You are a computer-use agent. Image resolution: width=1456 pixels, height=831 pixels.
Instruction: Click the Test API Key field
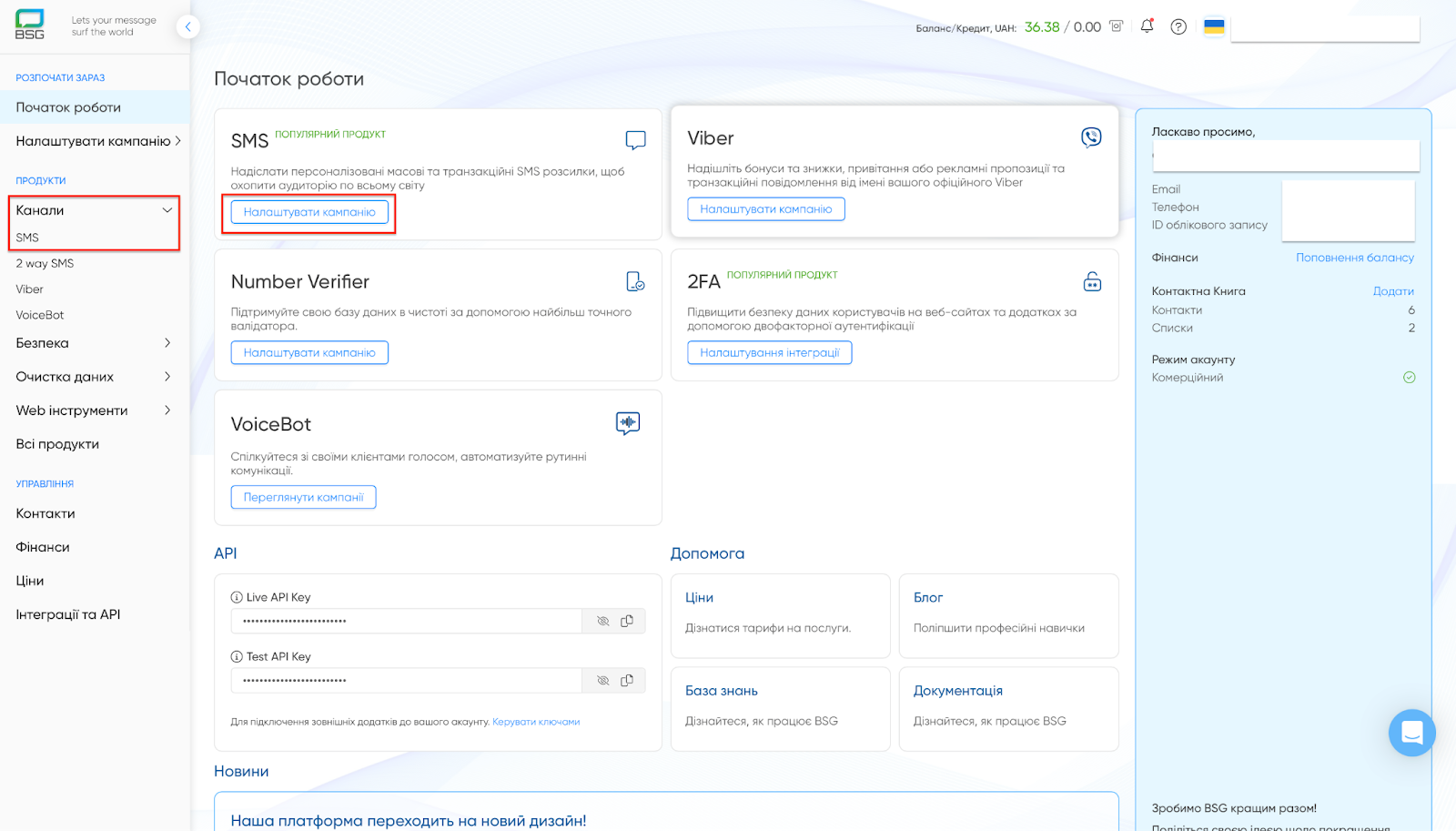(406, 680)
